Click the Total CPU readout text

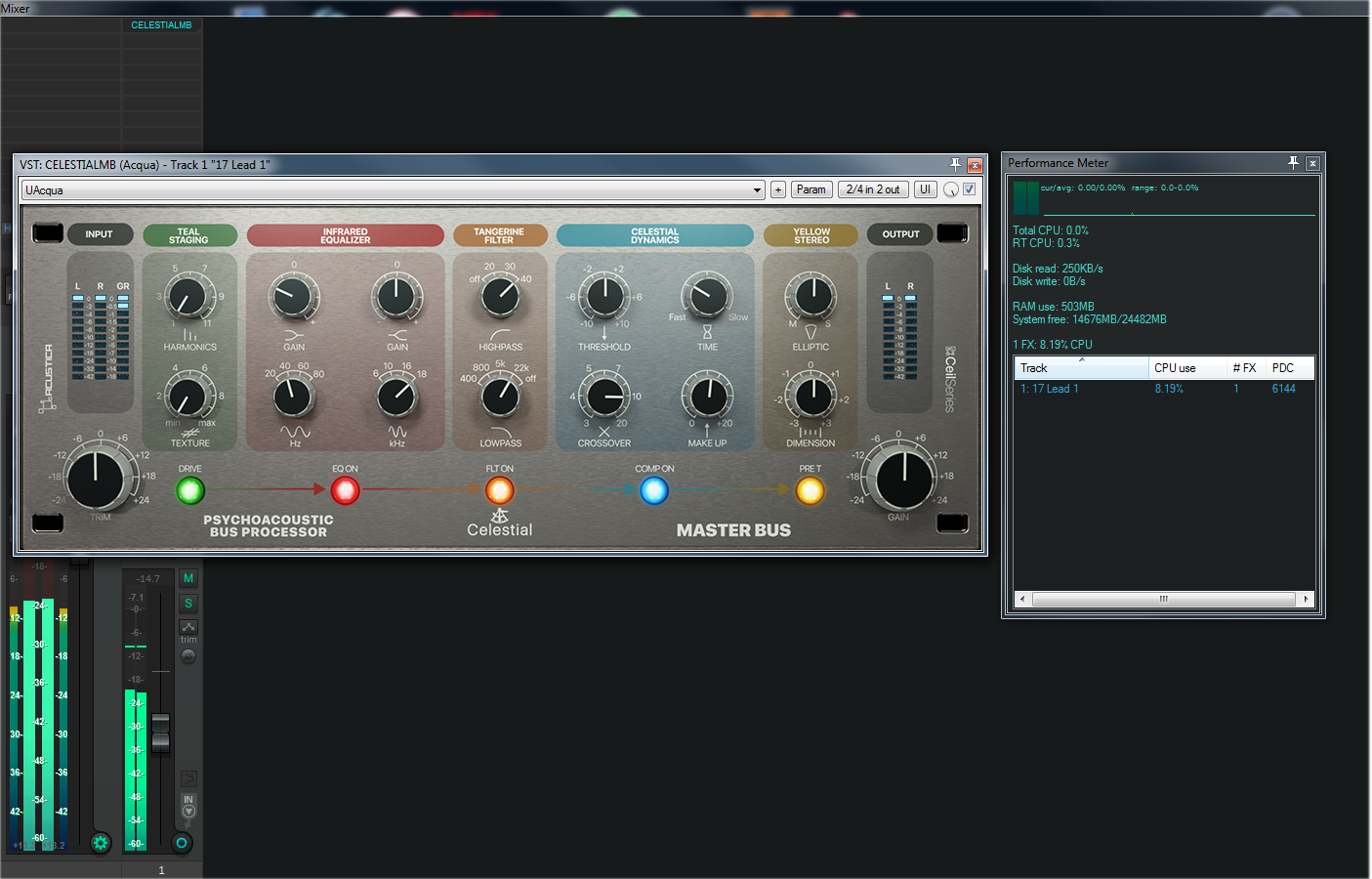click(1051, 230)
